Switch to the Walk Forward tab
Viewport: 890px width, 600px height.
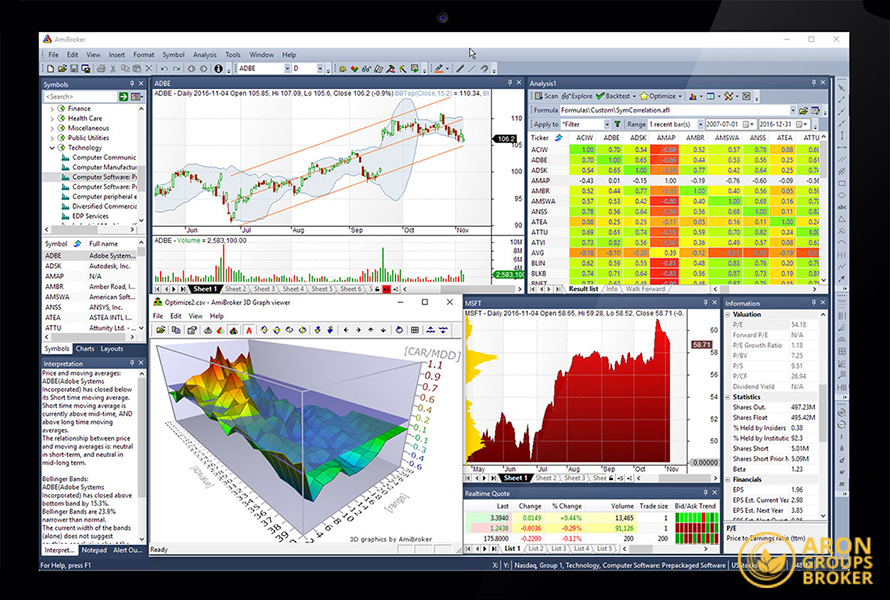point(646,289)
